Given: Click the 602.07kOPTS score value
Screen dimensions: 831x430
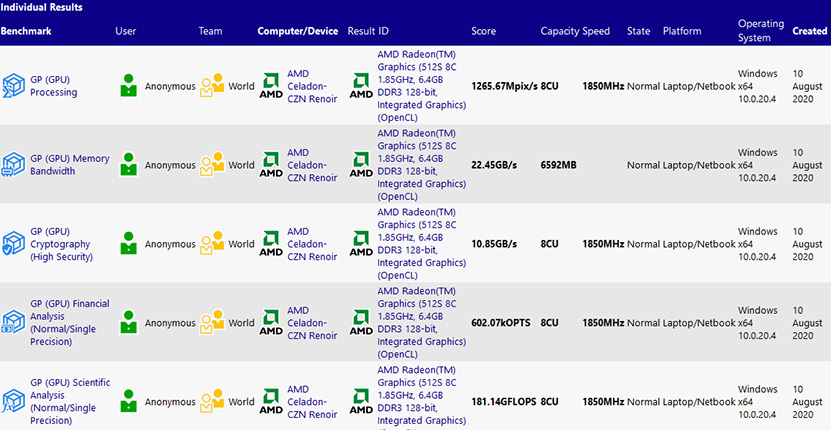Looking at the screenshot, I should click(x=501, y=323).
